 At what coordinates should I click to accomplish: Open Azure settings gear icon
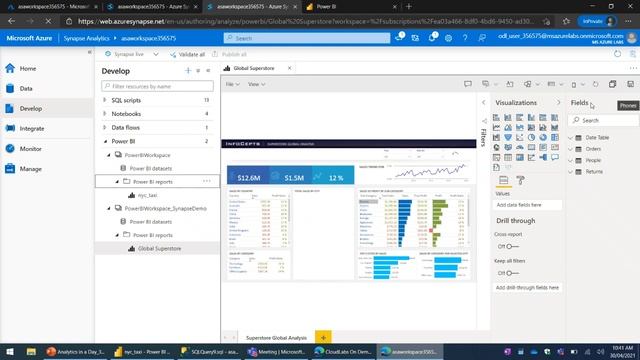point(448,38)
